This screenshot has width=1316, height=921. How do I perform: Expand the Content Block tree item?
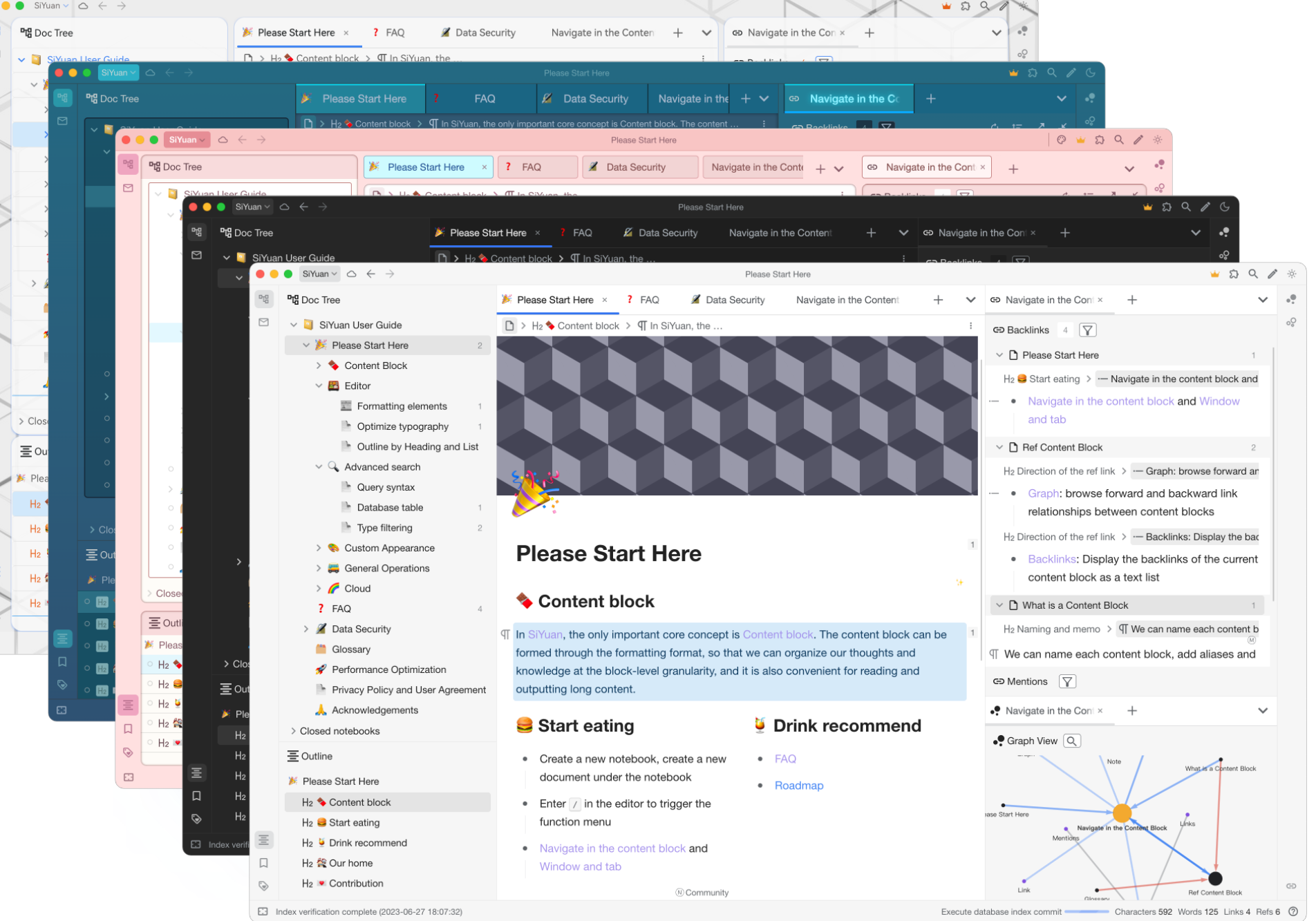coord(319,365)
